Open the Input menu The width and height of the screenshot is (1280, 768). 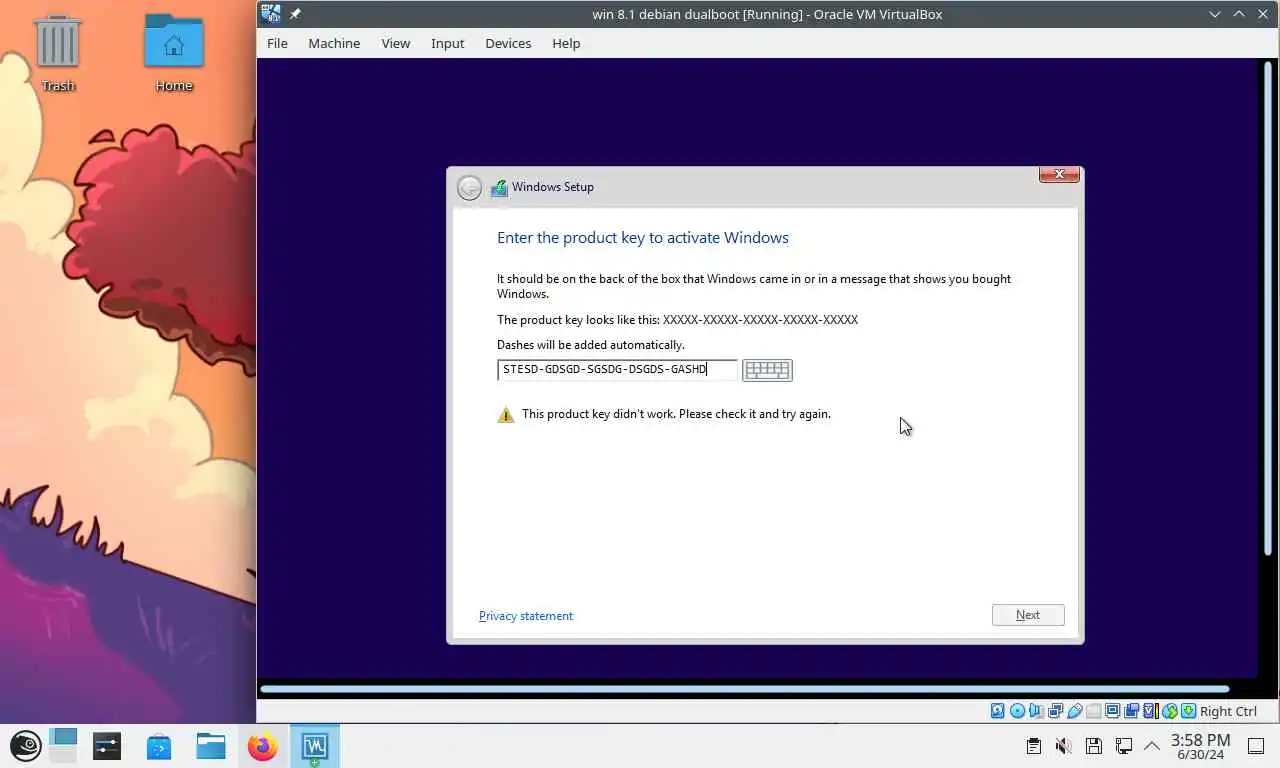coord(448,43)
